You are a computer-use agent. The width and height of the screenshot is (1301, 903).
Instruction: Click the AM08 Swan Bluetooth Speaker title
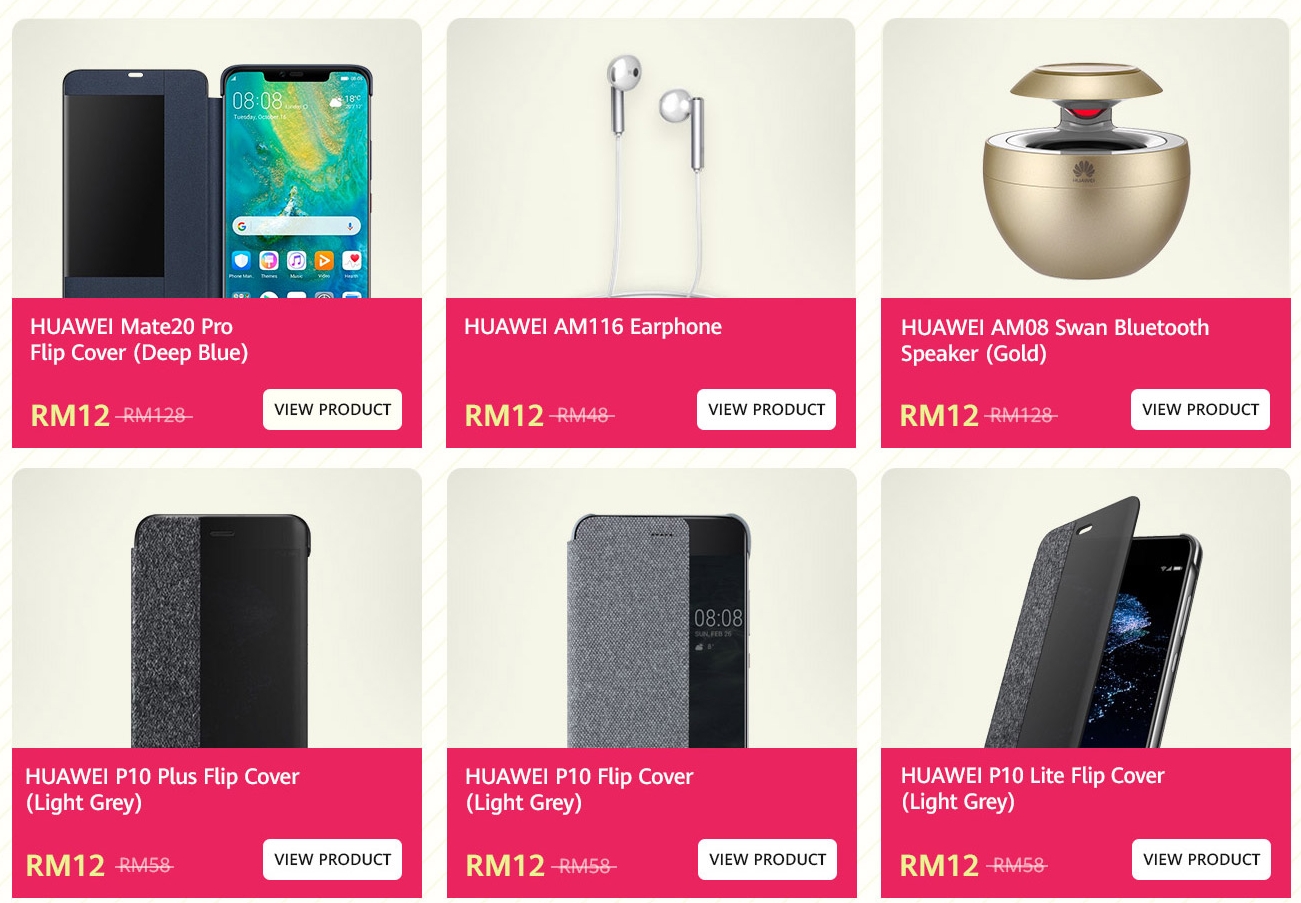(x=1055, y=340)
